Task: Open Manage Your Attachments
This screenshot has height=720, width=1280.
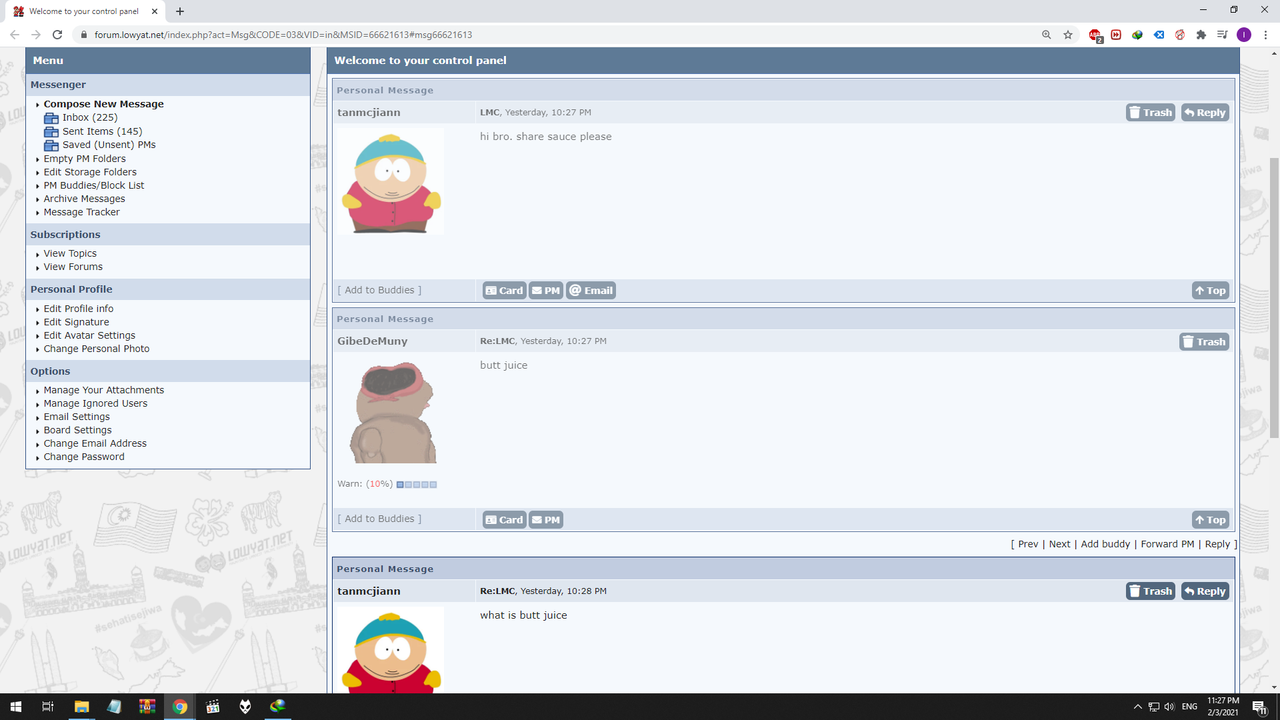Action: pyautogui.click(x=104, y=390)
